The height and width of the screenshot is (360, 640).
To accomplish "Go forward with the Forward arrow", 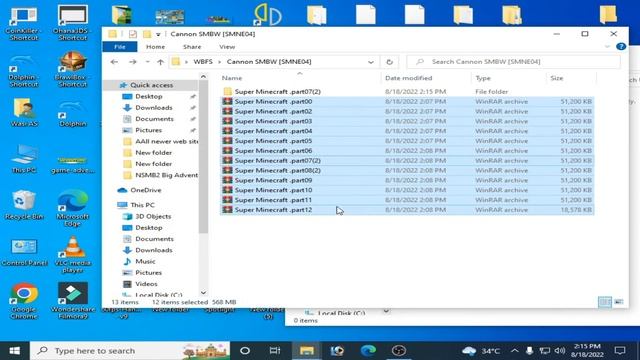I will [x=133, y=62].
